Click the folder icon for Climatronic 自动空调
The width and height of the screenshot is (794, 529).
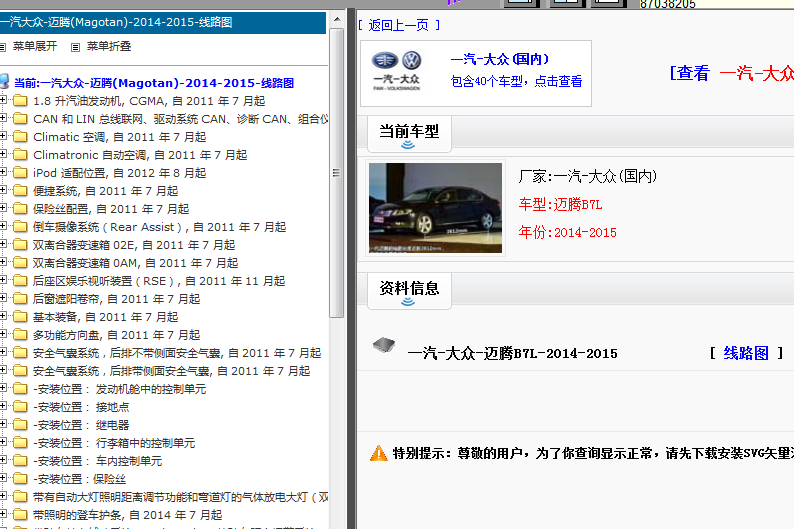pos(20,154)
